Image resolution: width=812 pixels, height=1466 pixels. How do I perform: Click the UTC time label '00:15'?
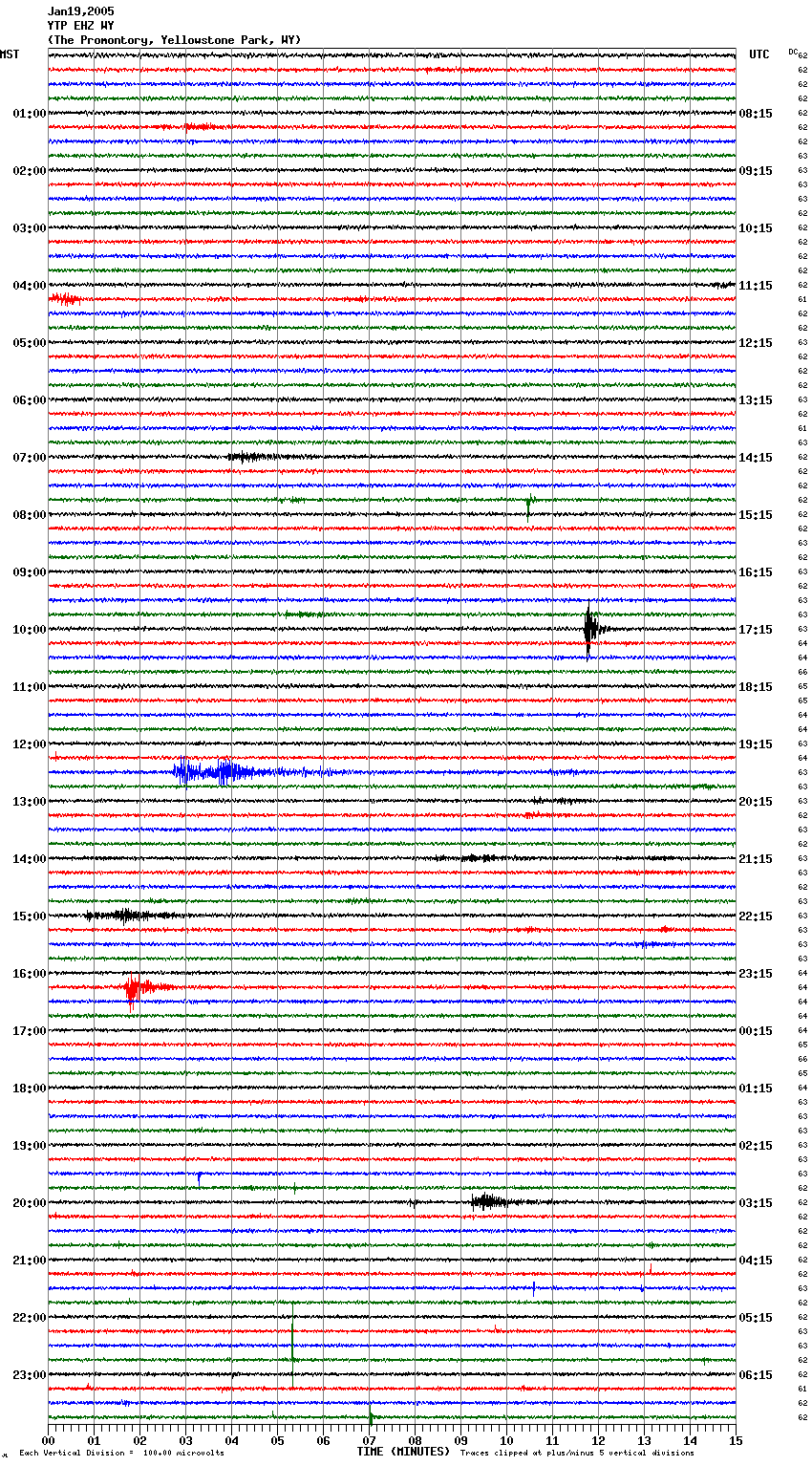[x=756, y=1031]
